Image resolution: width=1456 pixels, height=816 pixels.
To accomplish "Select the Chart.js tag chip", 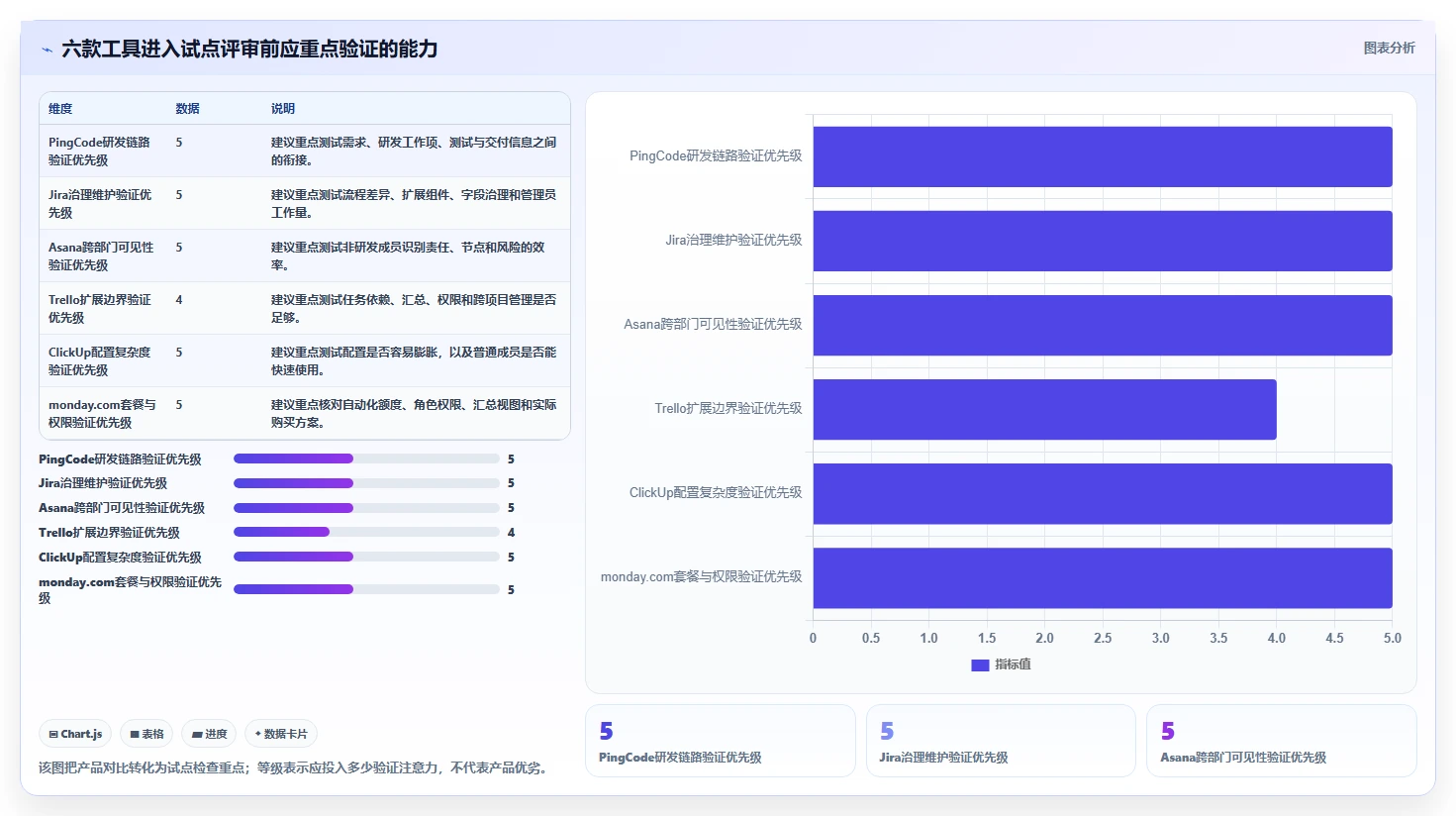I will pos(75,734).
